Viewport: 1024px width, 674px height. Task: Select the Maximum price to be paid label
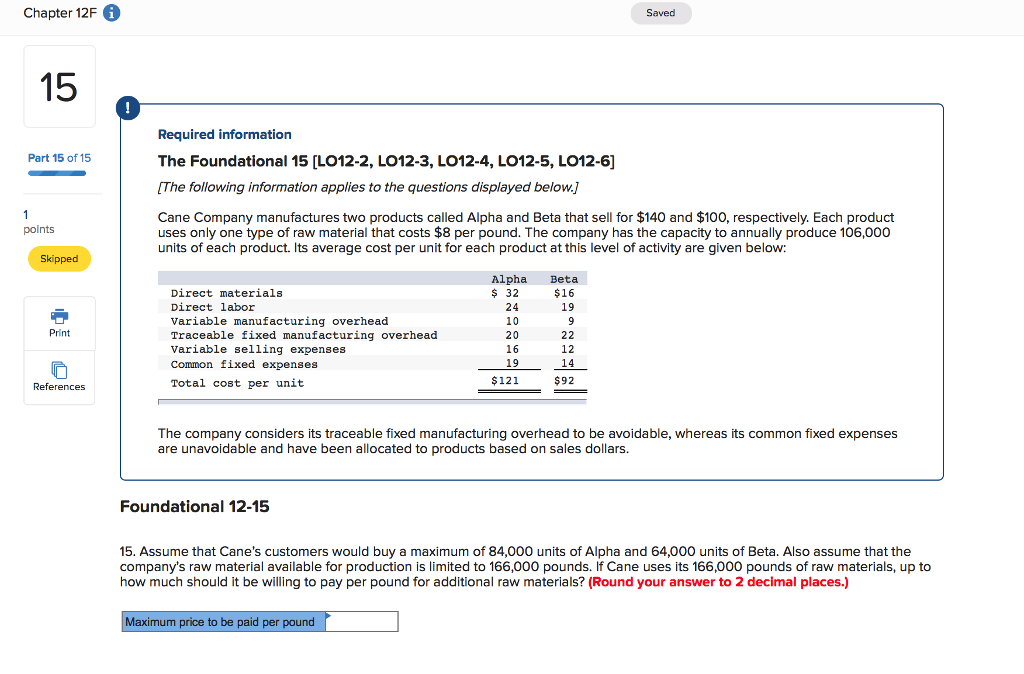point(222,621)
